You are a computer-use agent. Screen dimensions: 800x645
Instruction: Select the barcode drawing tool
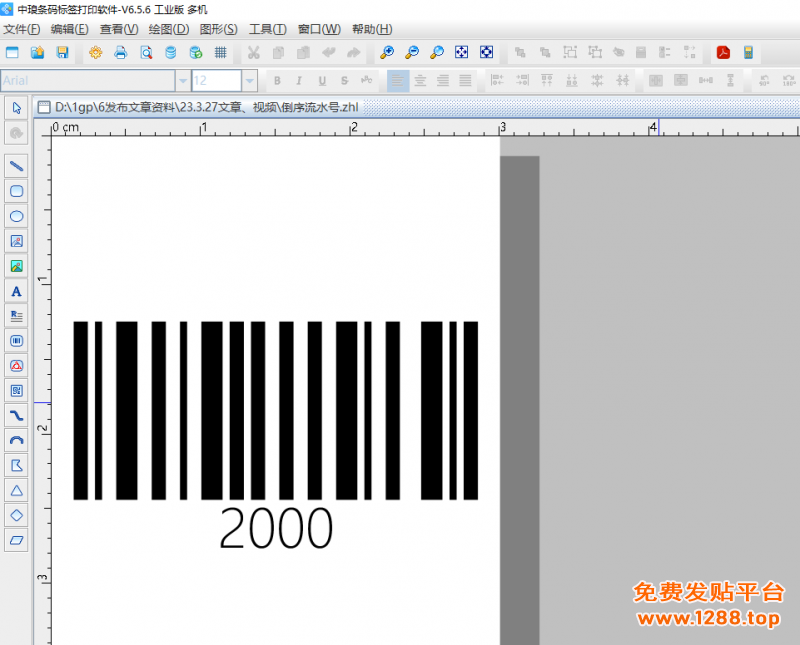[16, 341]
